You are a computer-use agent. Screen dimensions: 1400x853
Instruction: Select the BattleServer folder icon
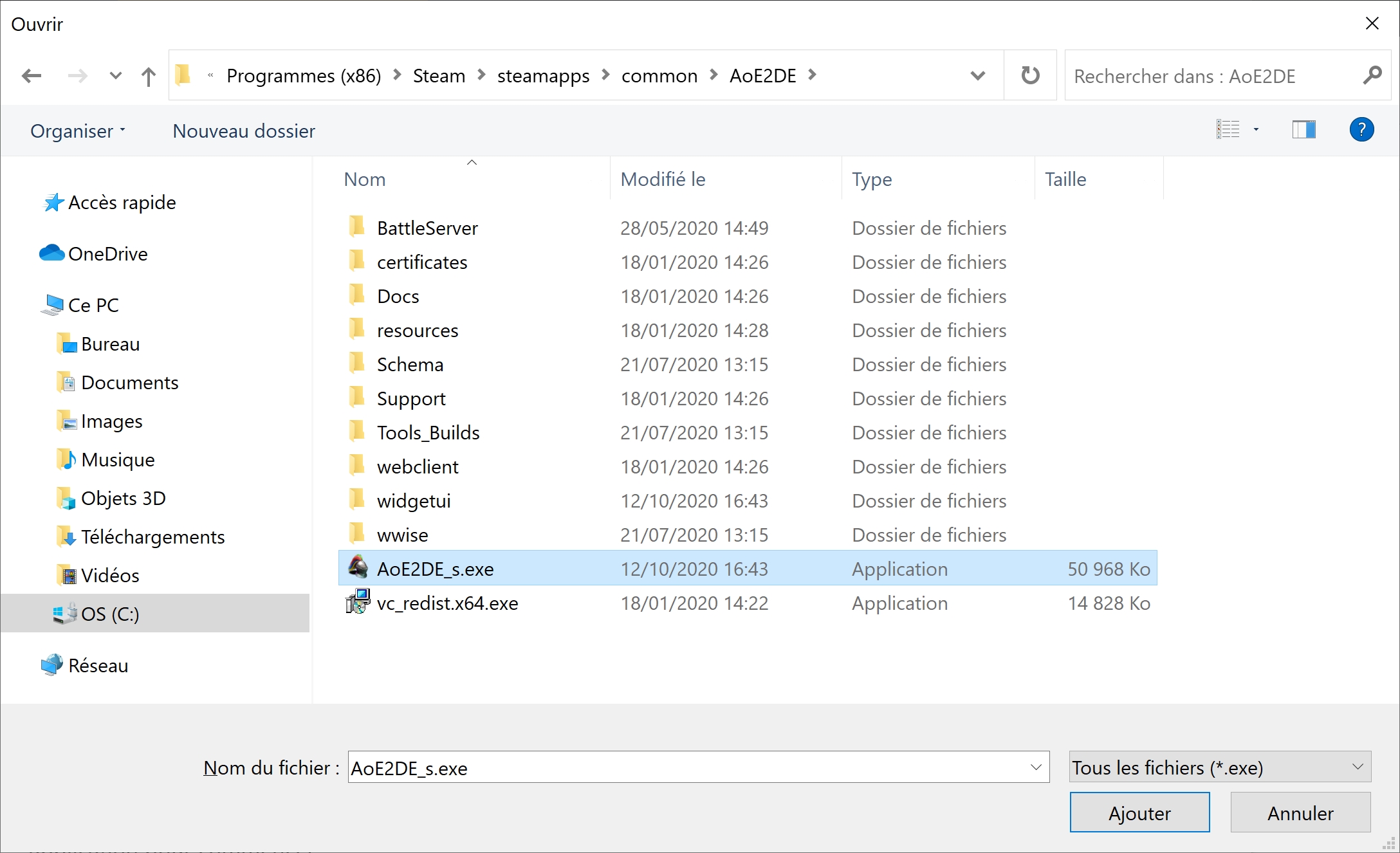(x=357, y=226)
